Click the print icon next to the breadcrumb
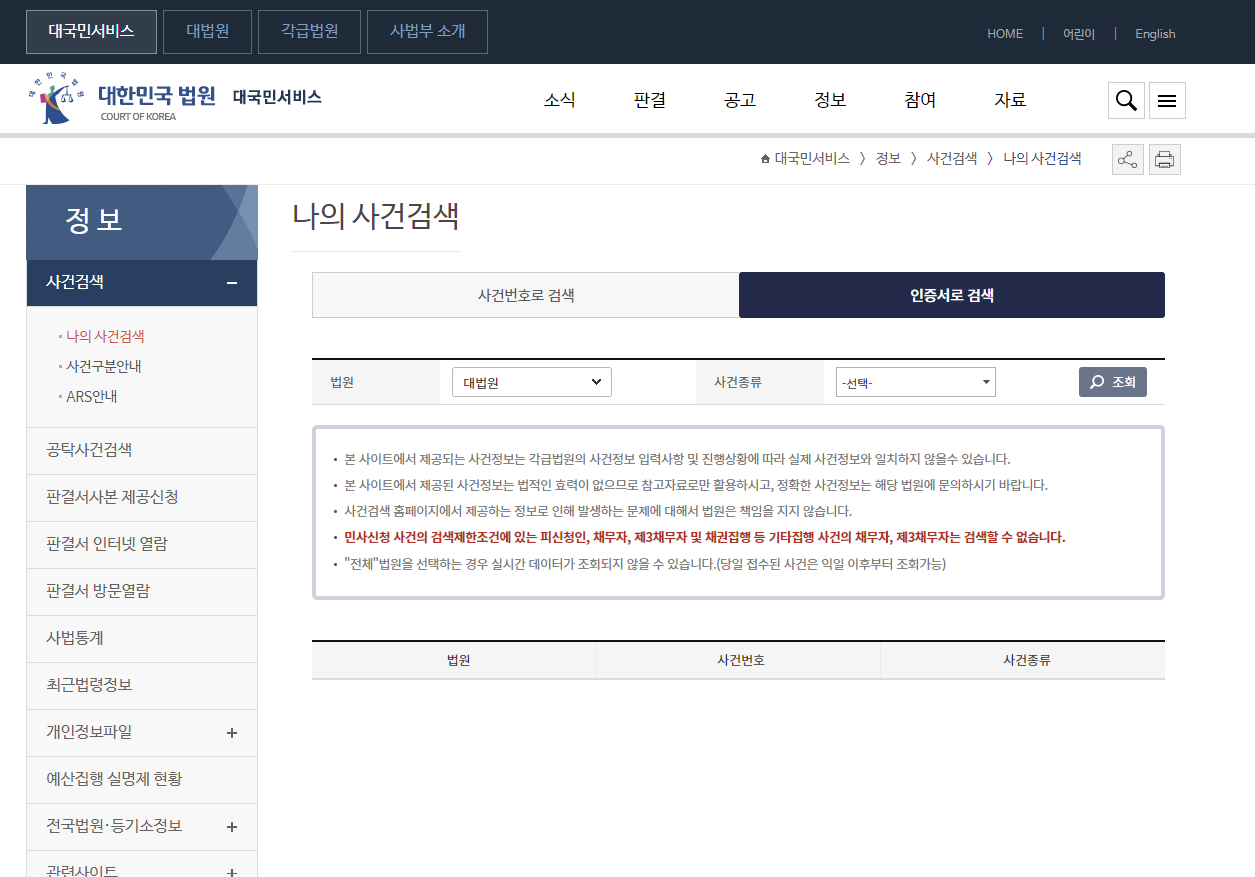Screen dimensions: 1255x877 tap(1164, 159)
